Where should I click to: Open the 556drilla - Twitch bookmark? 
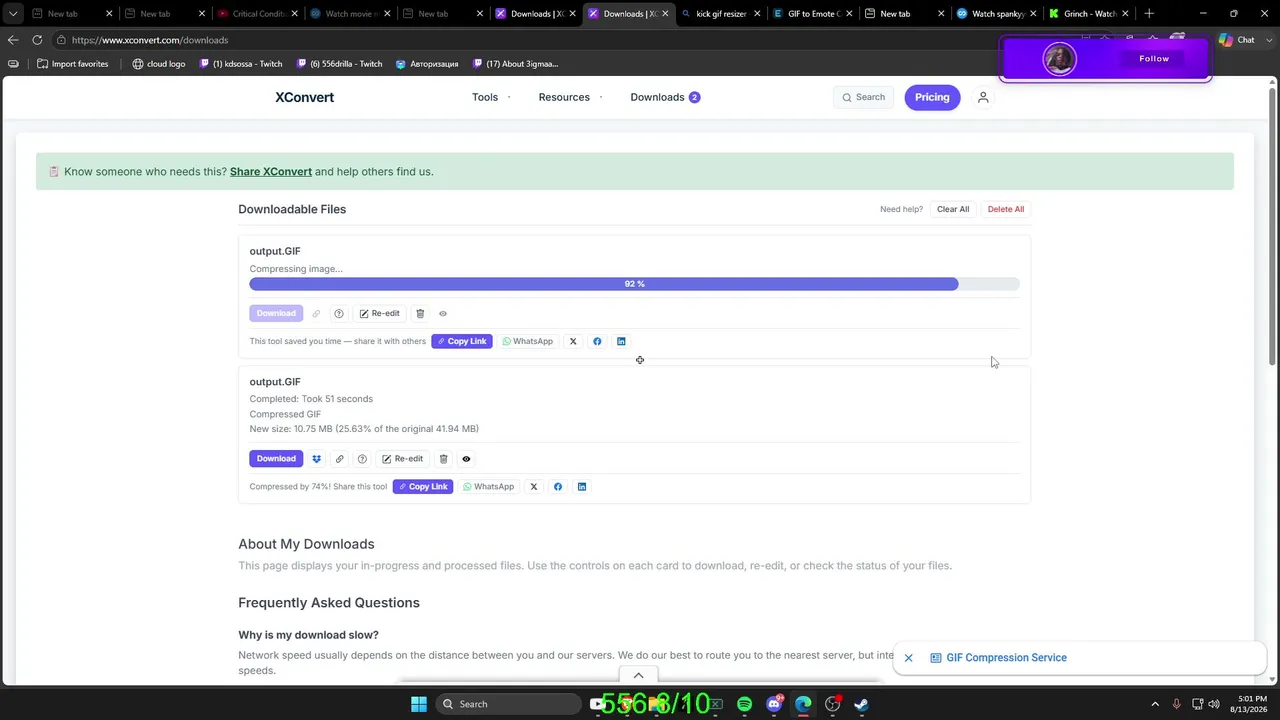pos(339,64)
